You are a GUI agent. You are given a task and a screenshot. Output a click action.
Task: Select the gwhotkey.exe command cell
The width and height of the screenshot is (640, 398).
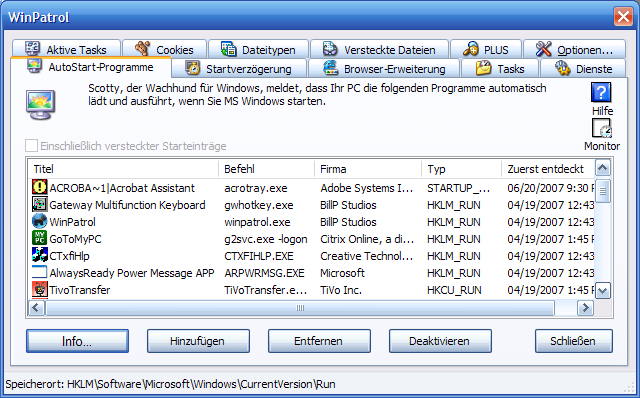coord(258,205)
